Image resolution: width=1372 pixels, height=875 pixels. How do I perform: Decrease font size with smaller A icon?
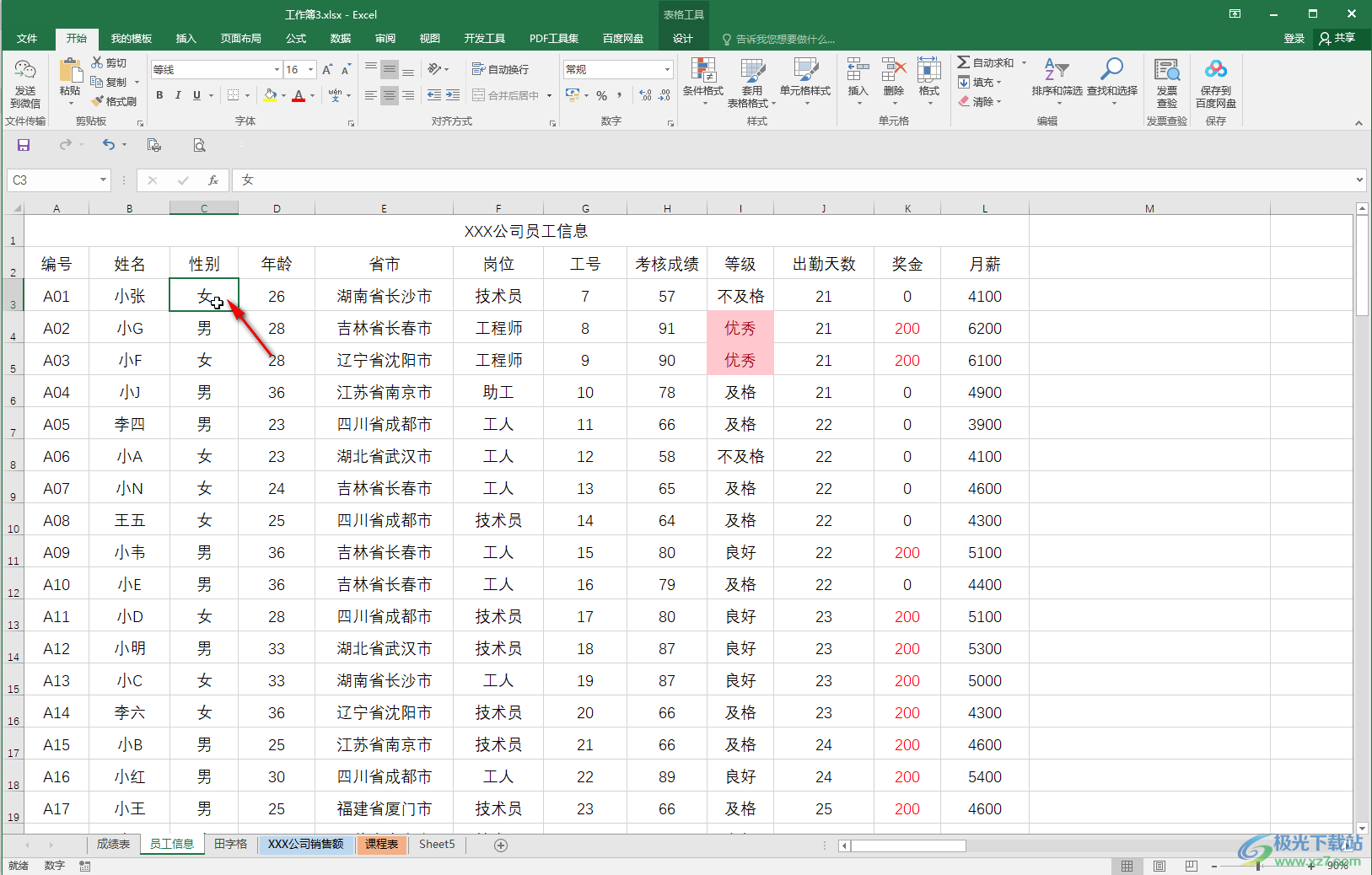click(x=346, y=70)
